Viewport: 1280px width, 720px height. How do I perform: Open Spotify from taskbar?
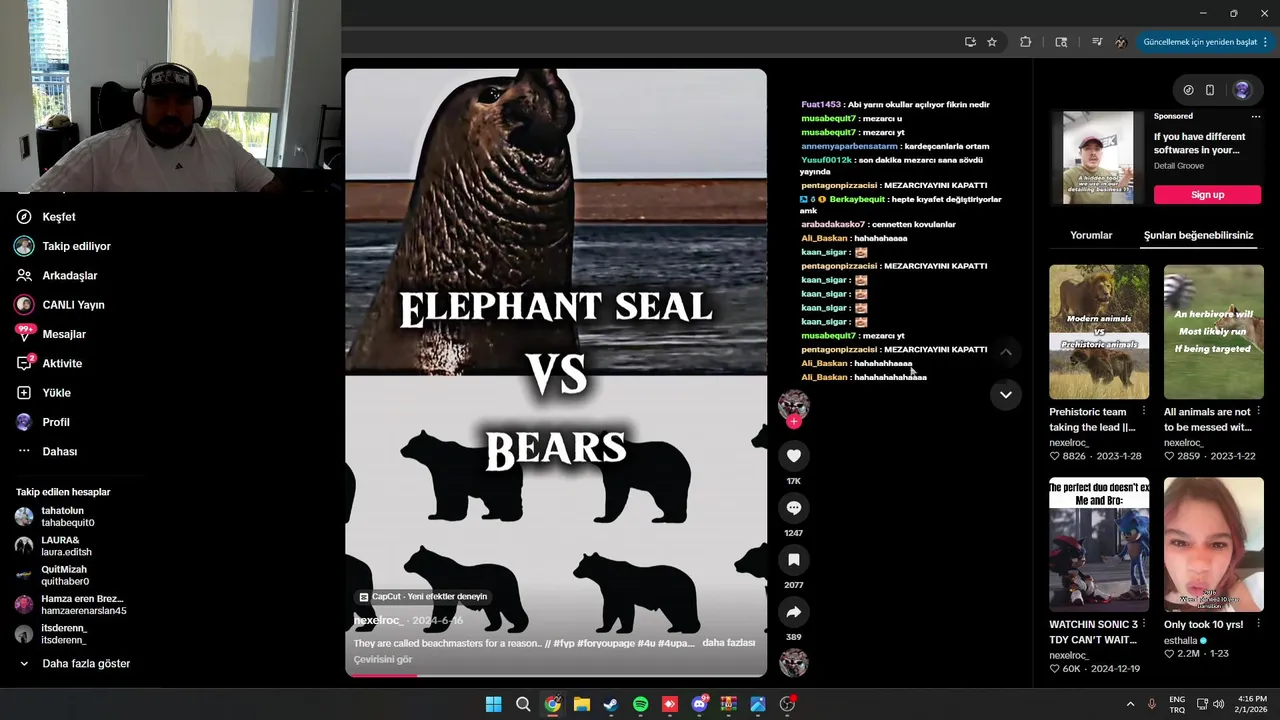[641, 704]
